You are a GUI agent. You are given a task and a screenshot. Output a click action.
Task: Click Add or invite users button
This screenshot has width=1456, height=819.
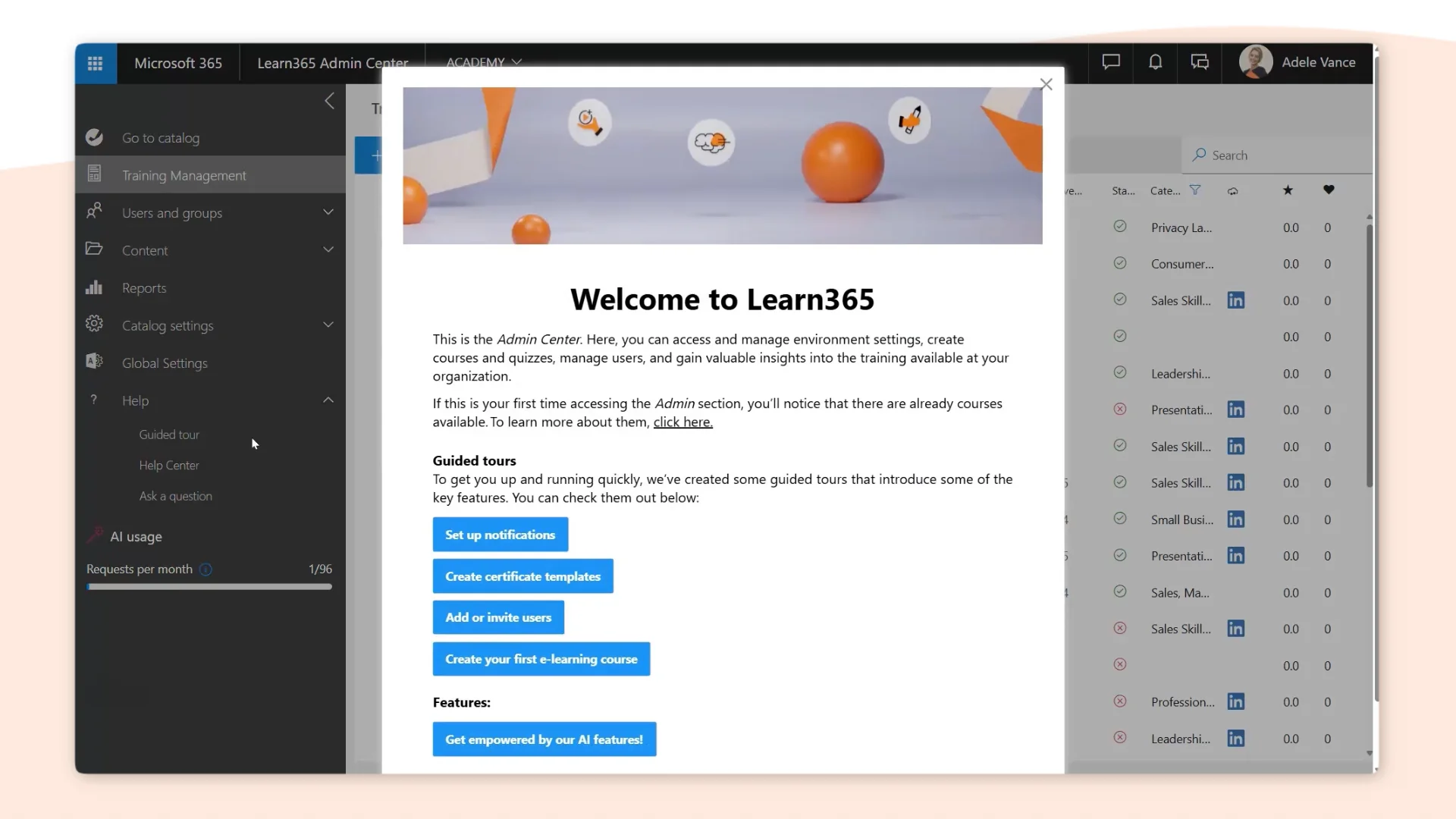[x=498, y=617]
